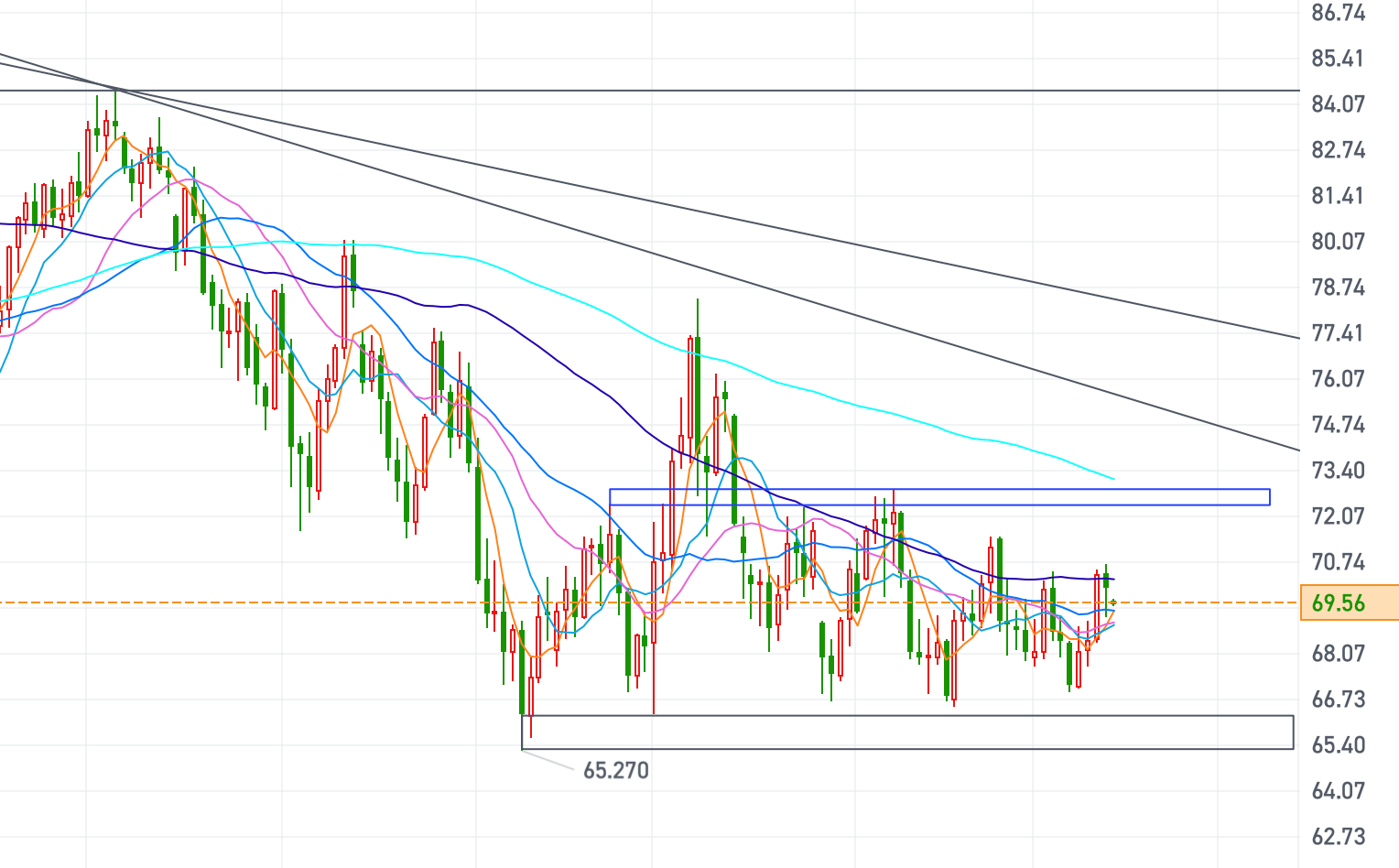This screenshot has height=868, width=1399.
Task: Click the 80.07 price axis label
Action: pyautogui.click(x=1338, y=241)
